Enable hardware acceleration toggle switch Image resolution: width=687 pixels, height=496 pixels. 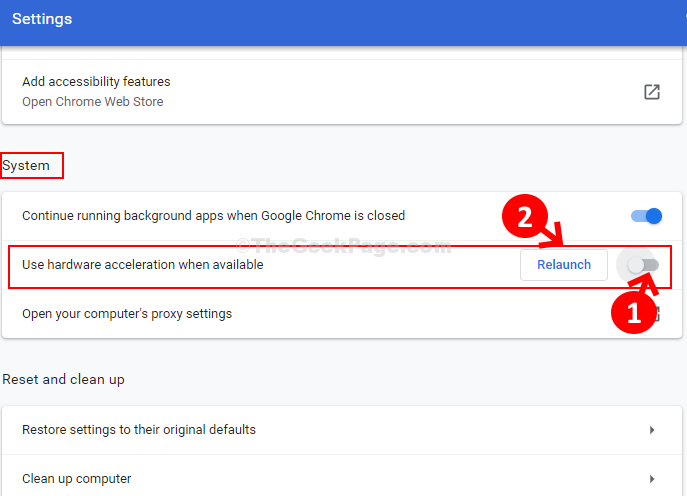click(x=643, y=265)
